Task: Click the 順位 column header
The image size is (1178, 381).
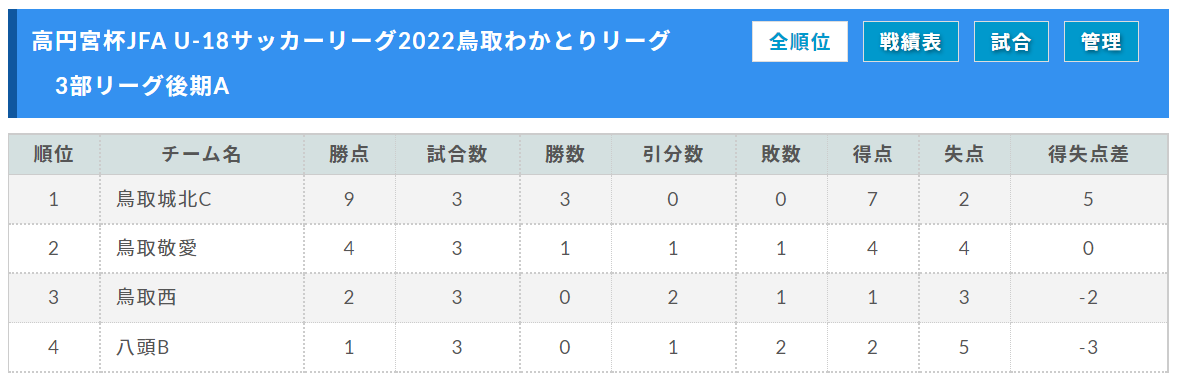Action: 53,155
